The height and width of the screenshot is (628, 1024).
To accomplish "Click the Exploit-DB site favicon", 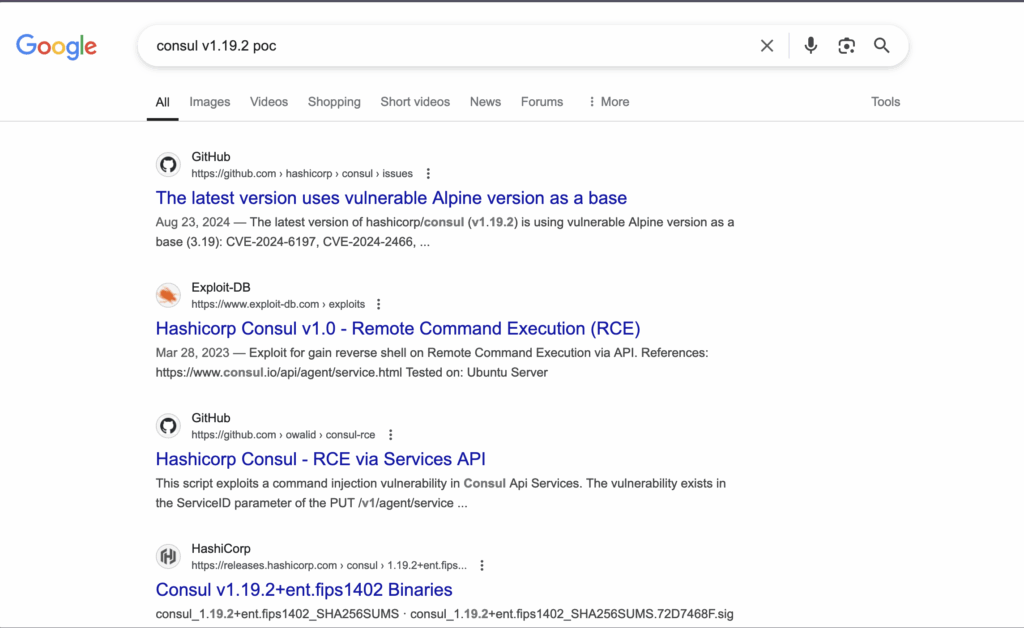I will point(169,296).
